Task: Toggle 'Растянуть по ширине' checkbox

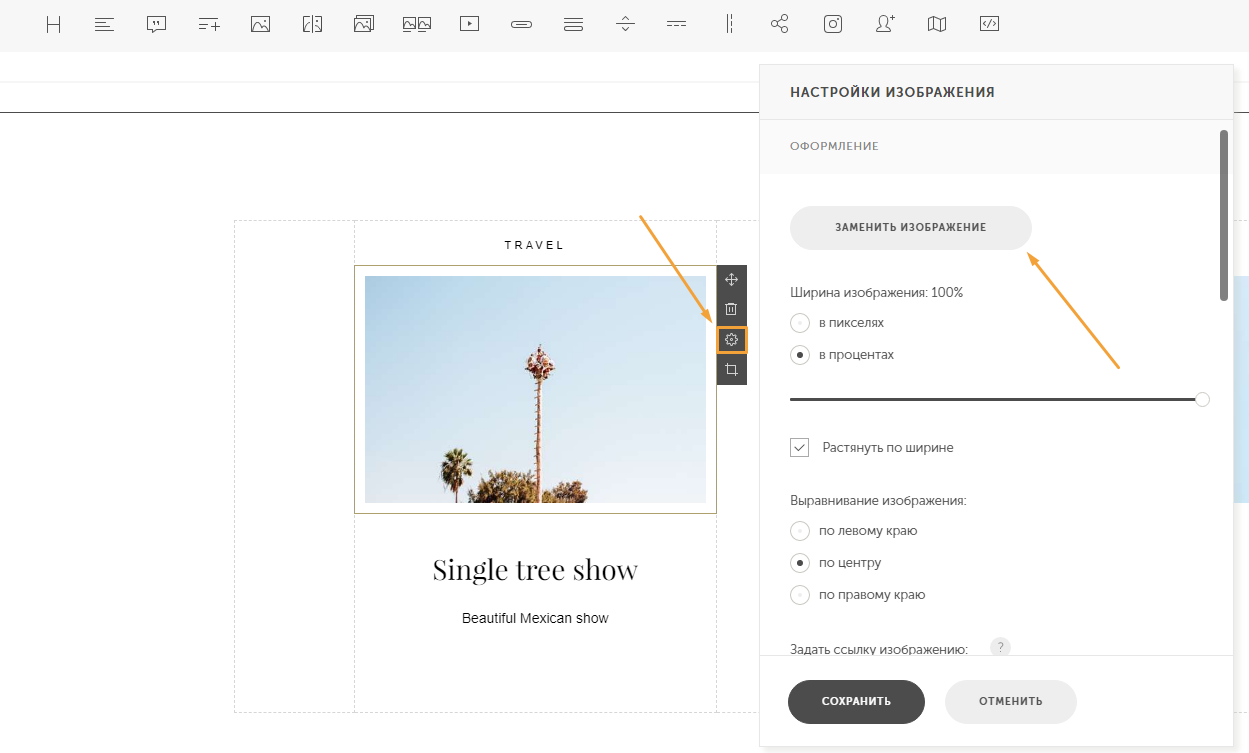Action: (x=800, y=448)
